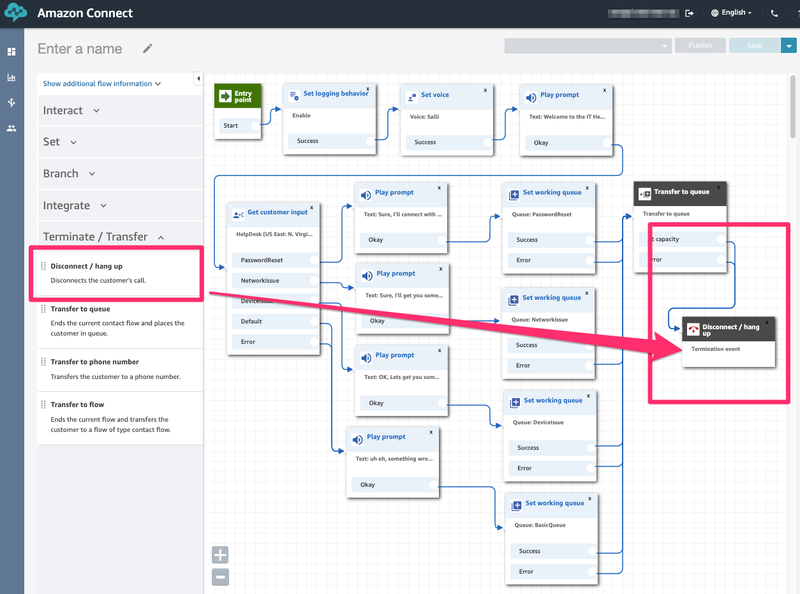Open the flow version dropdown next to Publish
The height and width of the screenshot is (594, 800).
coord(588,46)
